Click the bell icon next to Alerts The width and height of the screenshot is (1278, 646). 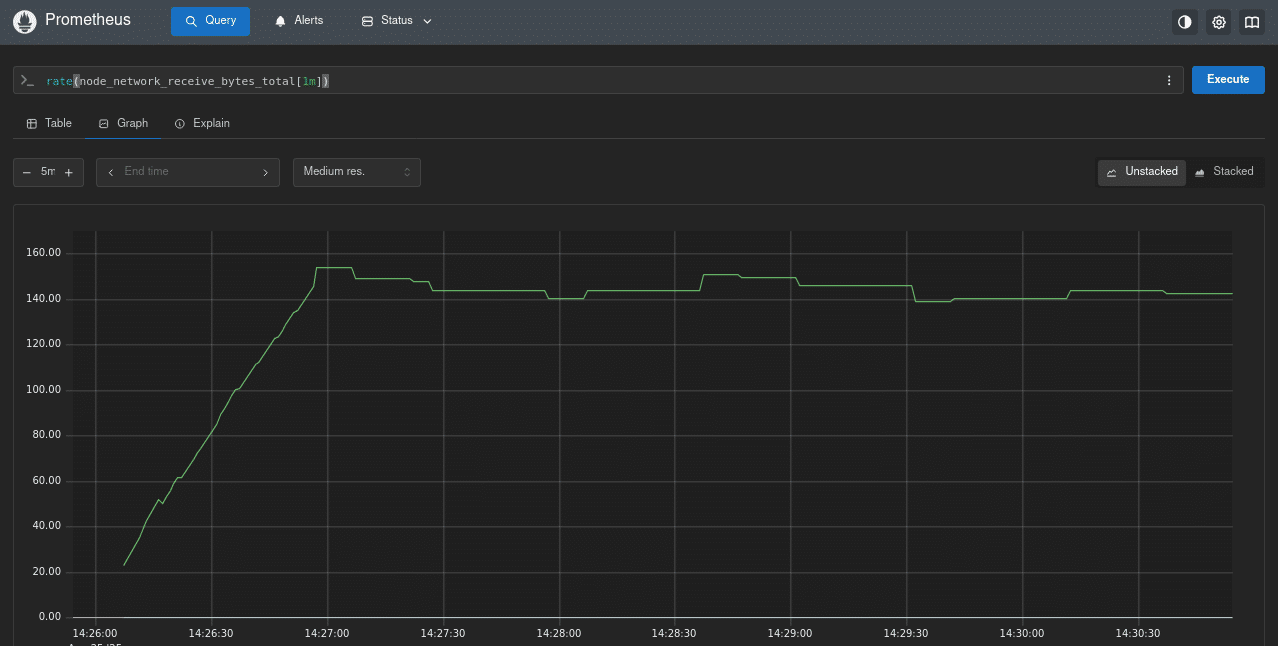click(x=280, y=20)
